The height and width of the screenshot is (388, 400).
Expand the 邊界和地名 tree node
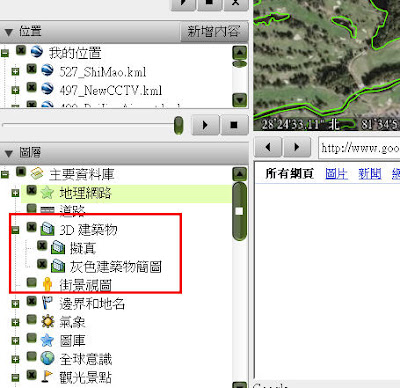15,304
